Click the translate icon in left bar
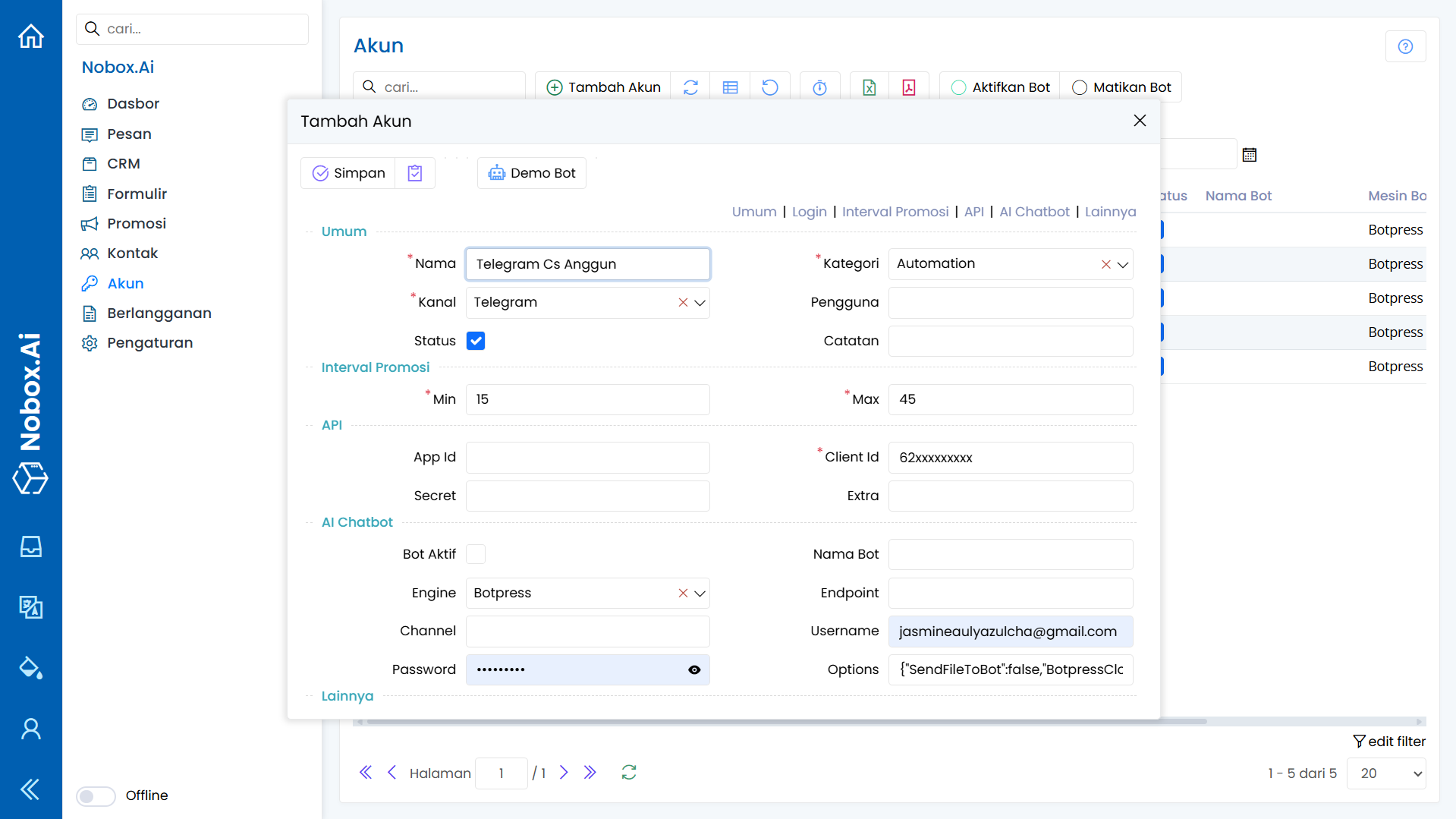 point(31,607)
